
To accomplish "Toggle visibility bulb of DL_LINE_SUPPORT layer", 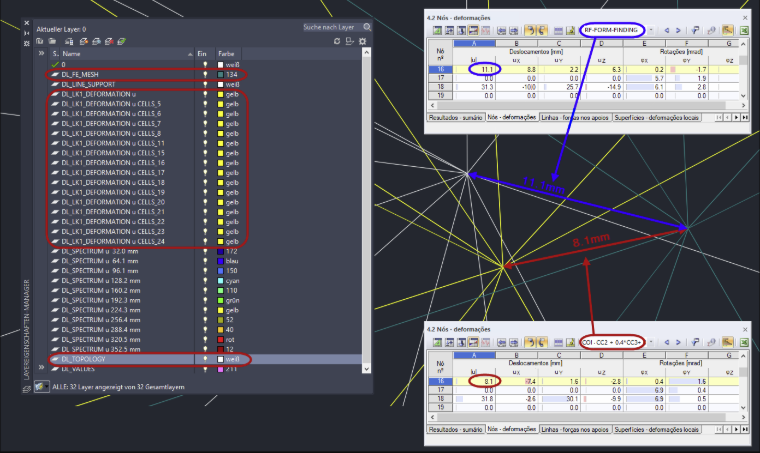I will coord(206,84).
